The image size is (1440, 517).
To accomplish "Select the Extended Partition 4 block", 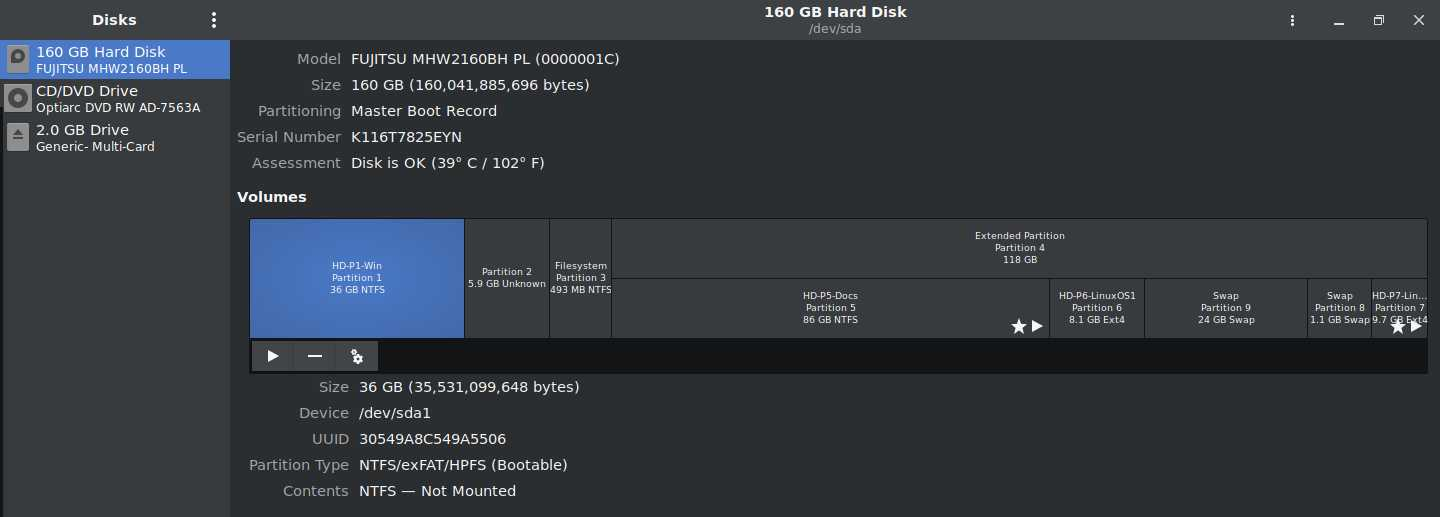I will click(1019, 248).
